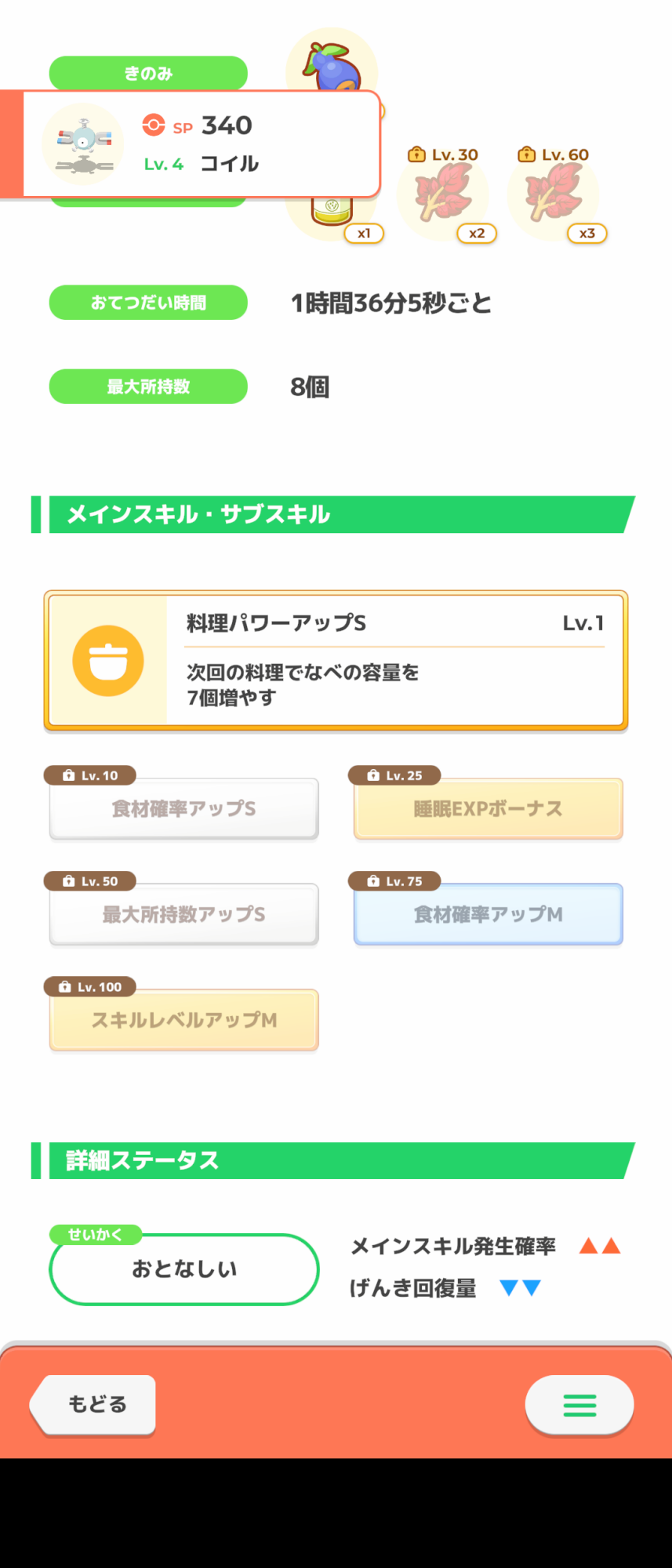Tap the Lv.60 locked ingredient icon
672x1568 pixels.
click(554, 194)
